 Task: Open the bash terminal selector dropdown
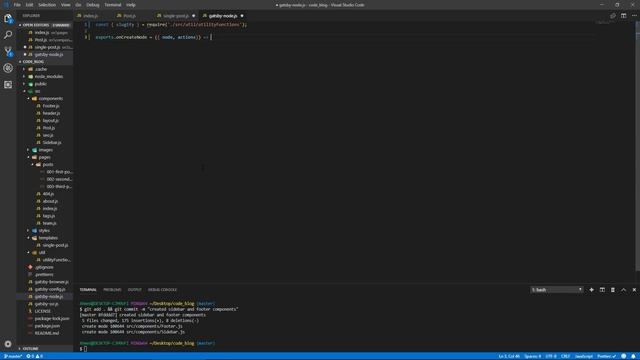tap(557, 290)
